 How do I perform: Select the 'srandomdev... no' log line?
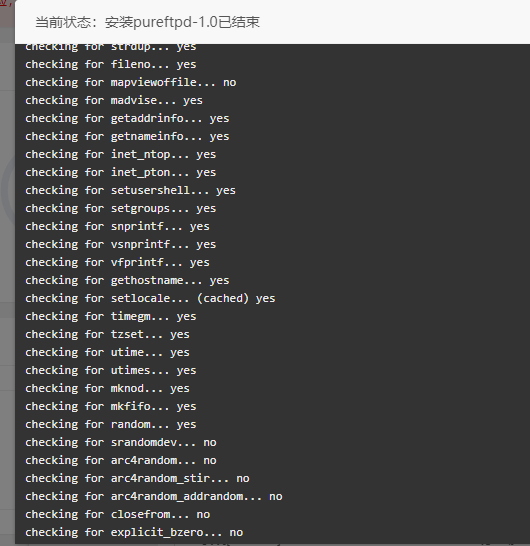[121, 443]
